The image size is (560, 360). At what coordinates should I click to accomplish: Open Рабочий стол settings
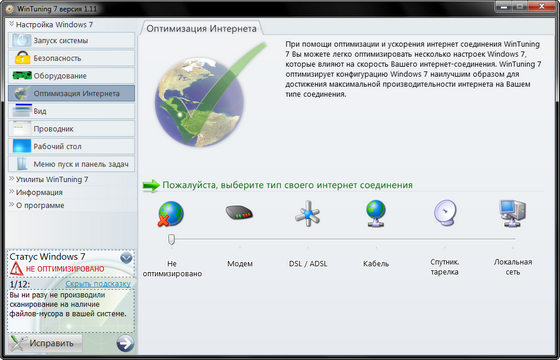71,146
